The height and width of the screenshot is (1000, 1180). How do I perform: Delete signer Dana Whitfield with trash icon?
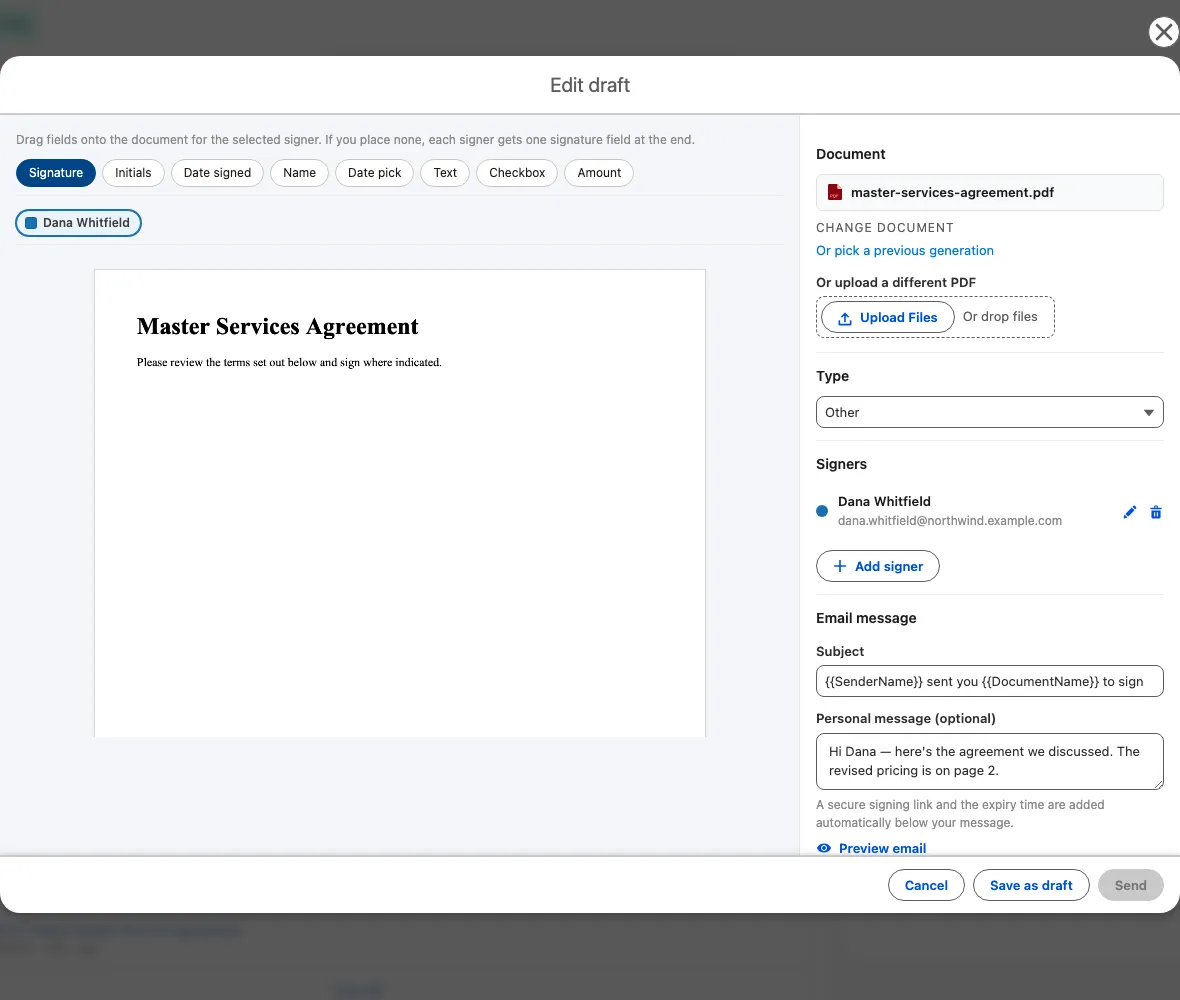point(1156,512)
